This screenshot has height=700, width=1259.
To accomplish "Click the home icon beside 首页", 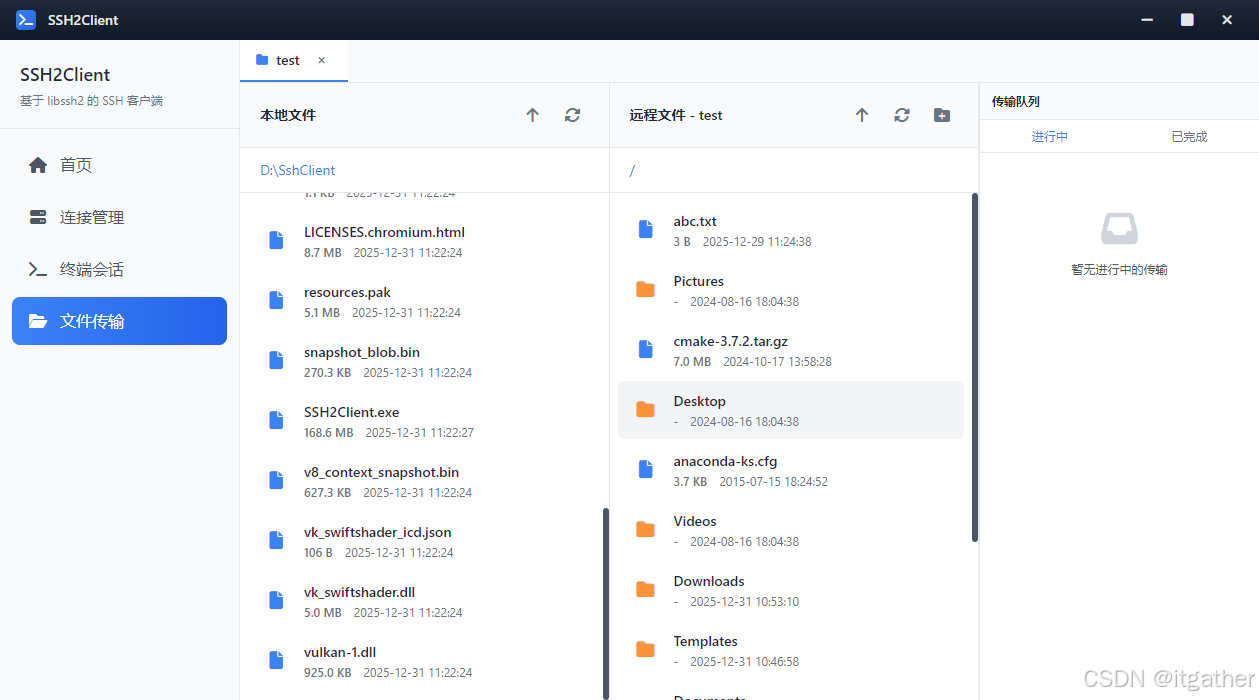I will [38, 165].
